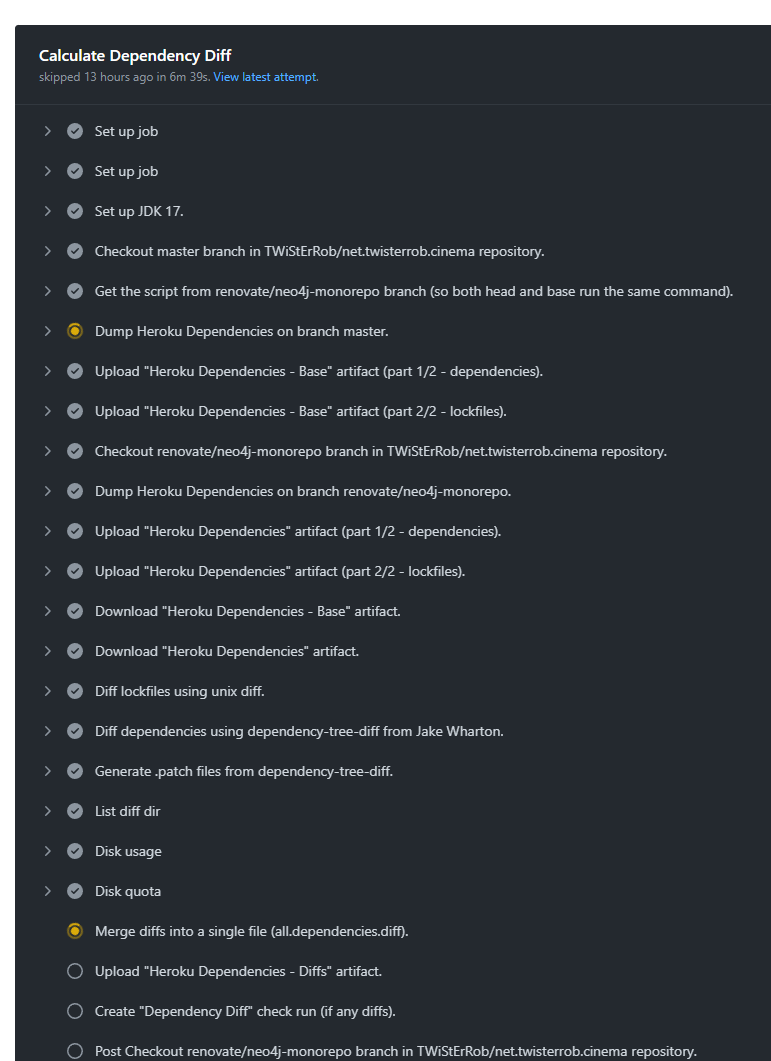Viewport: 771px width, 1061px height.
Task: Click the in-progress icon on Merge diffs into a single file
Action: coord(75,931)
